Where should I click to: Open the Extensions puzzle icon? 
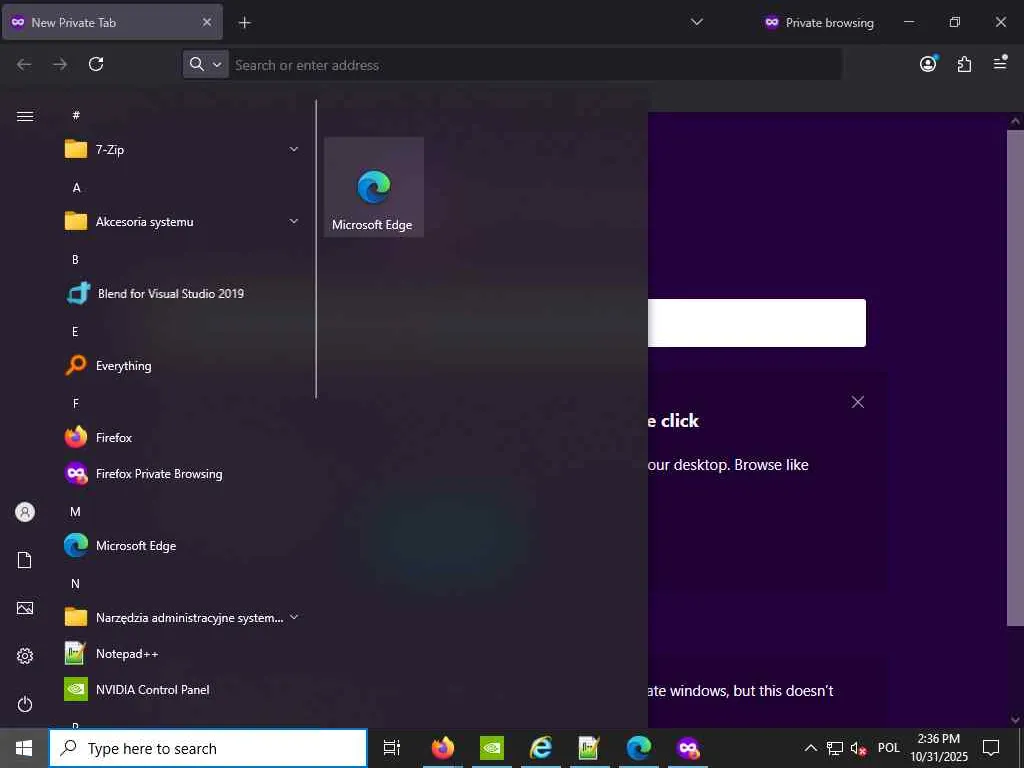pos(964,64)
